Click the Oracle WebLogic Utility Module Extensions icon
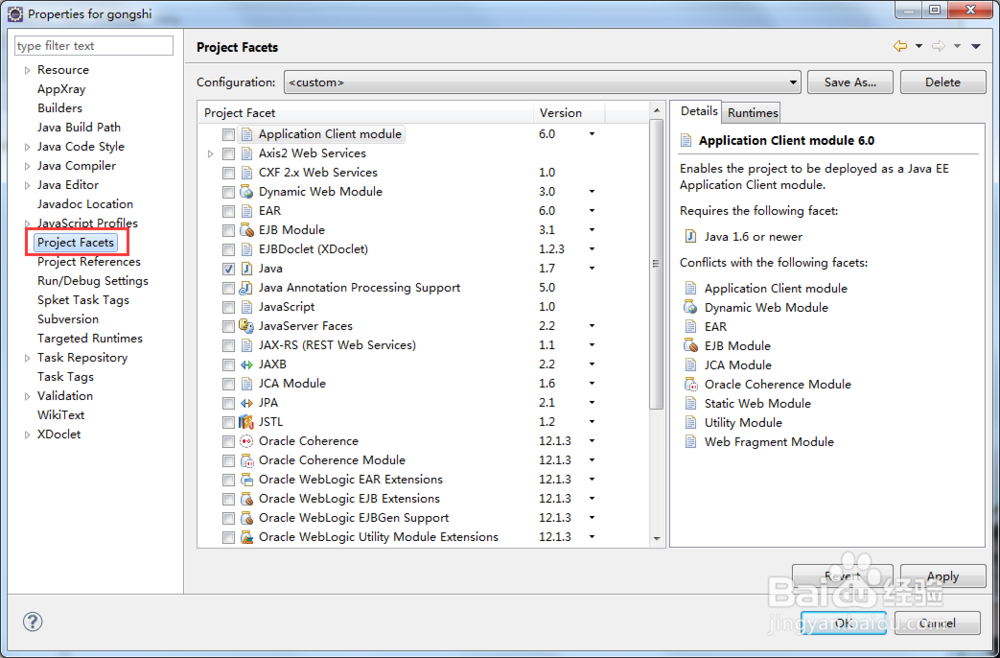 point(246,537)
